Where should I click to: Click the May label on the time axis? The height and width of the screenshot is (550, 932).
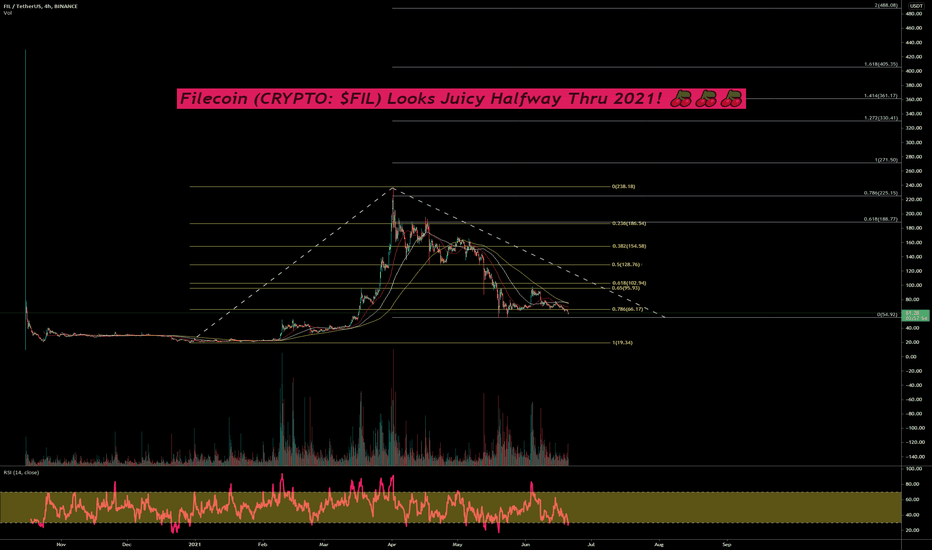457,544
